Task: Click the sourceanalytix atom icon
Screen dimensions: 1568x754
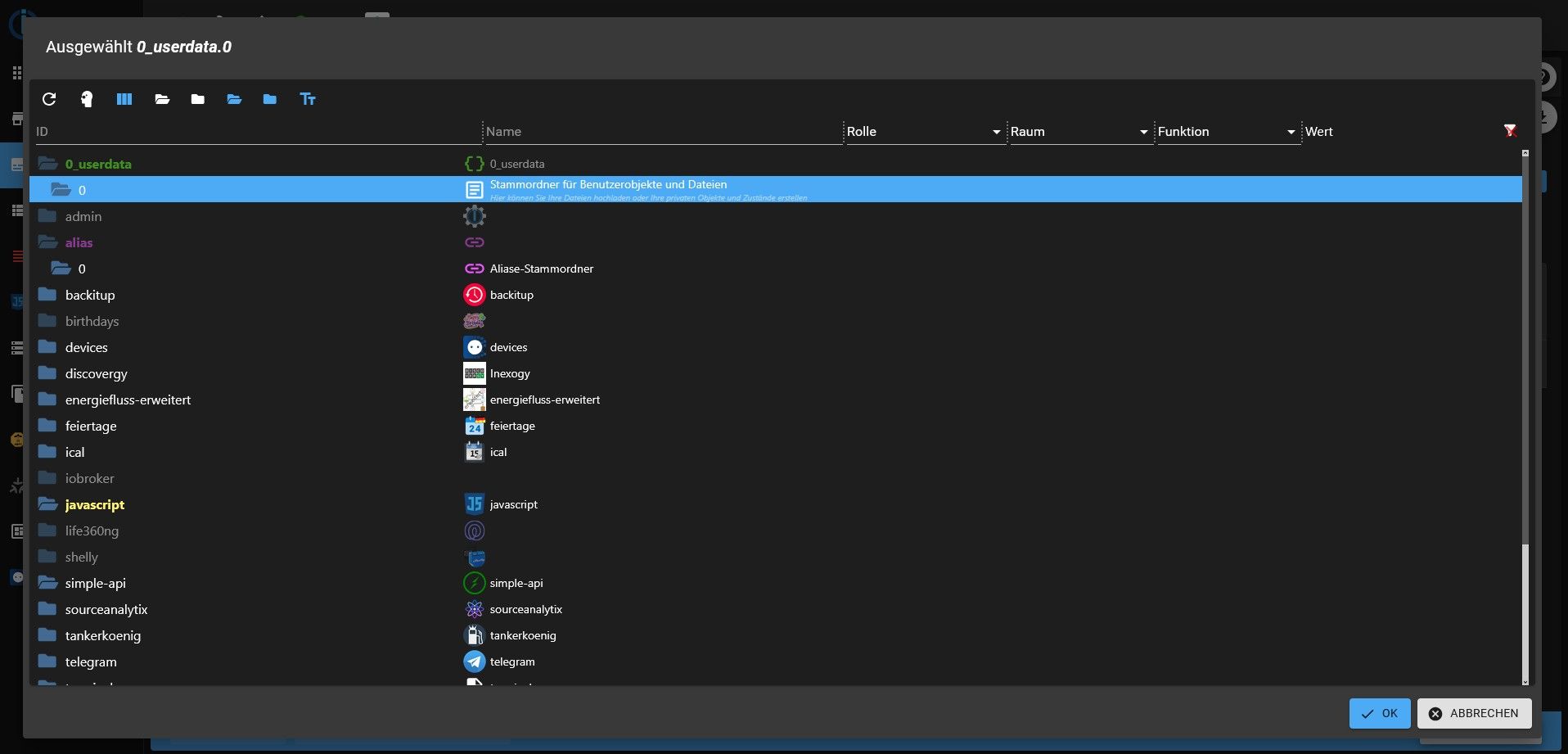Action: [475, 609]
